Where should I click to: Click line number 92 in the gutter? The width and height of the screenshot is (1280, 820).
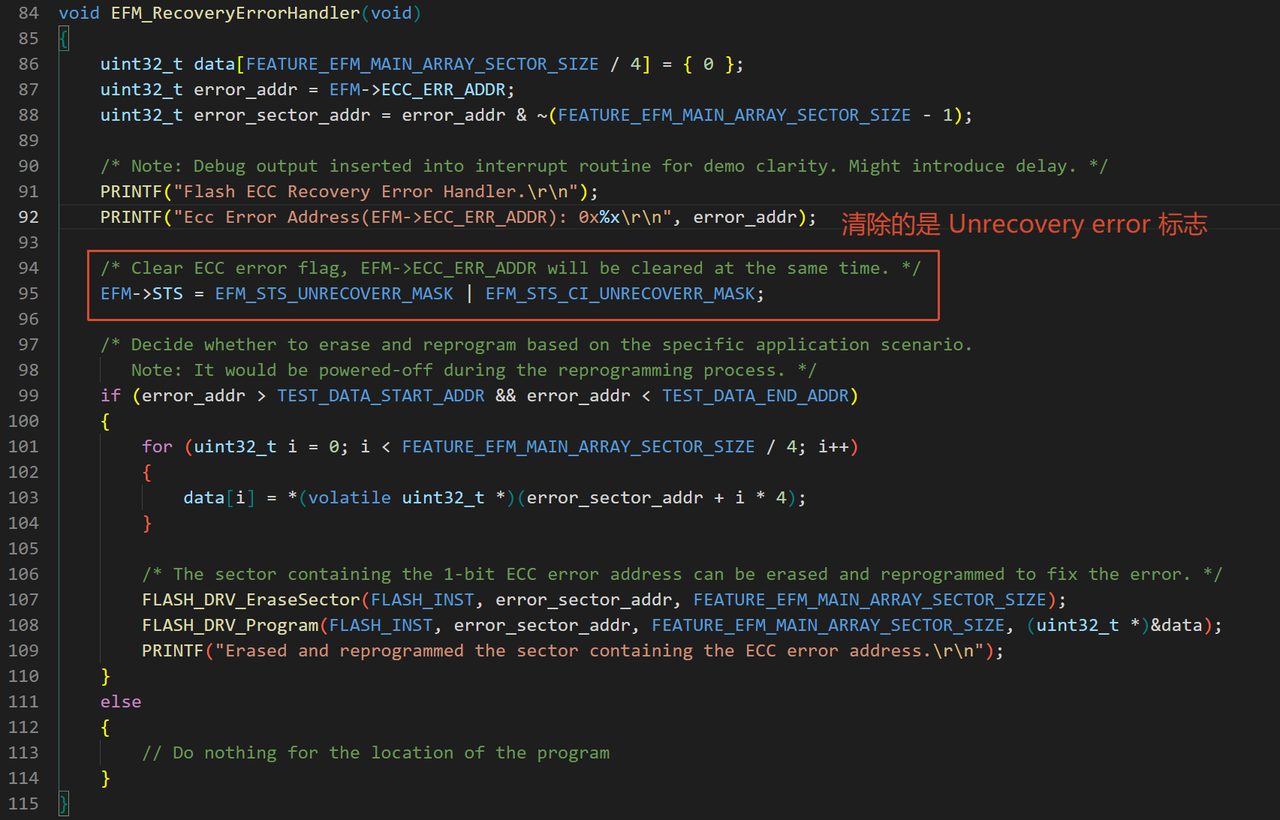[x=29, y=217]
